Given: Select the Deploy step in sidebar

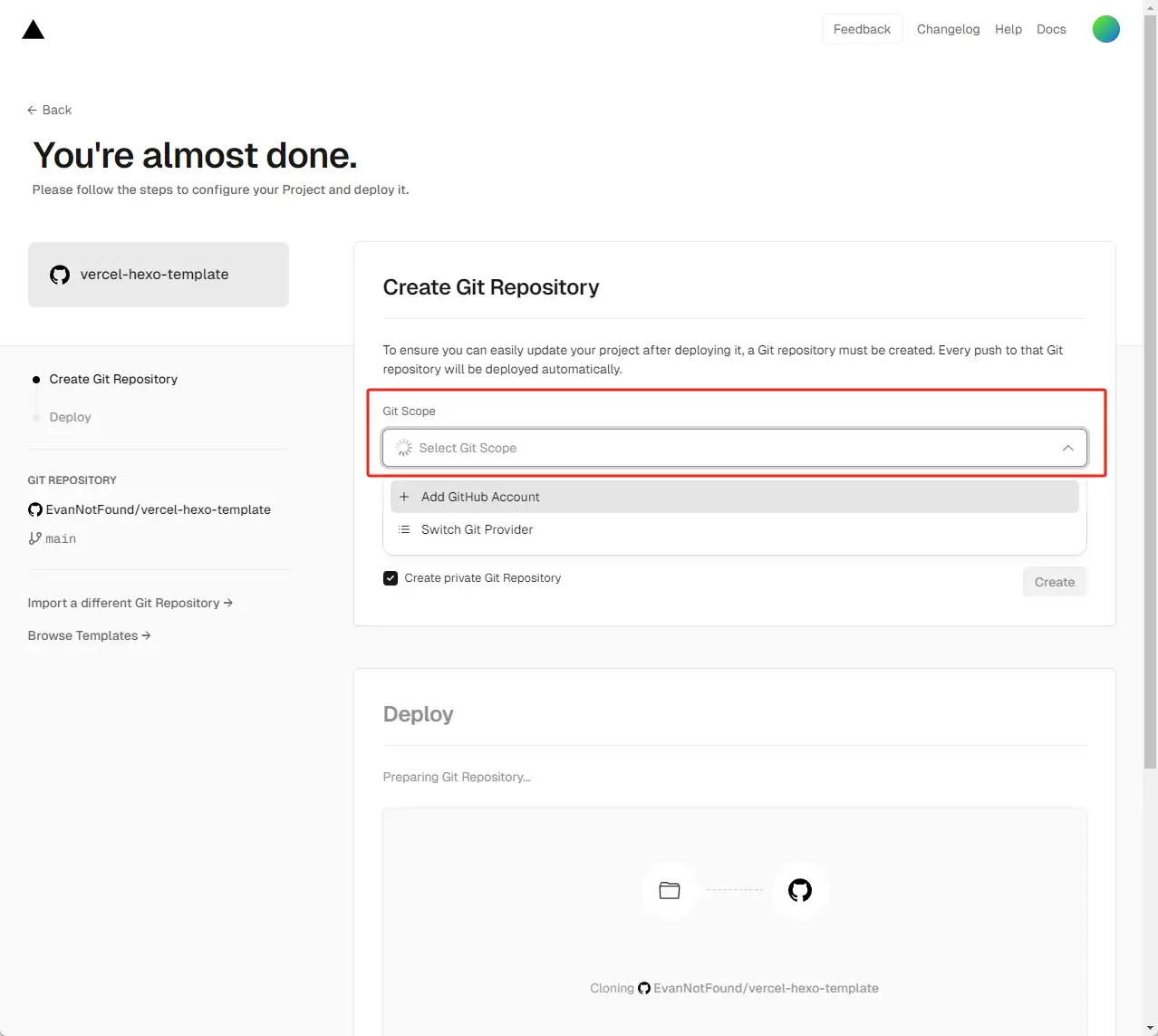Looking at the screenshot, I should pyautogui.click(x=70, y=417).
